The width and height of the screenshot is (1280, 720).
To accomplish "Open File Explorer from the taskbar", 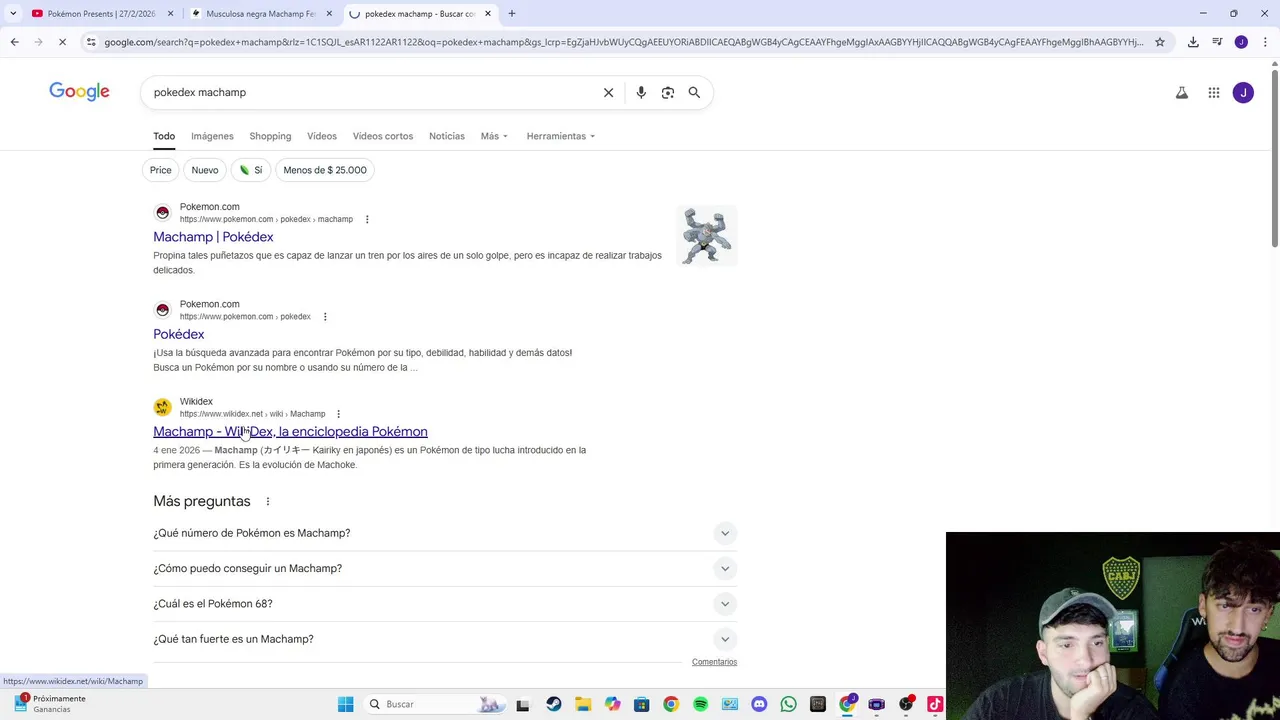I will [x=583, y=704].
